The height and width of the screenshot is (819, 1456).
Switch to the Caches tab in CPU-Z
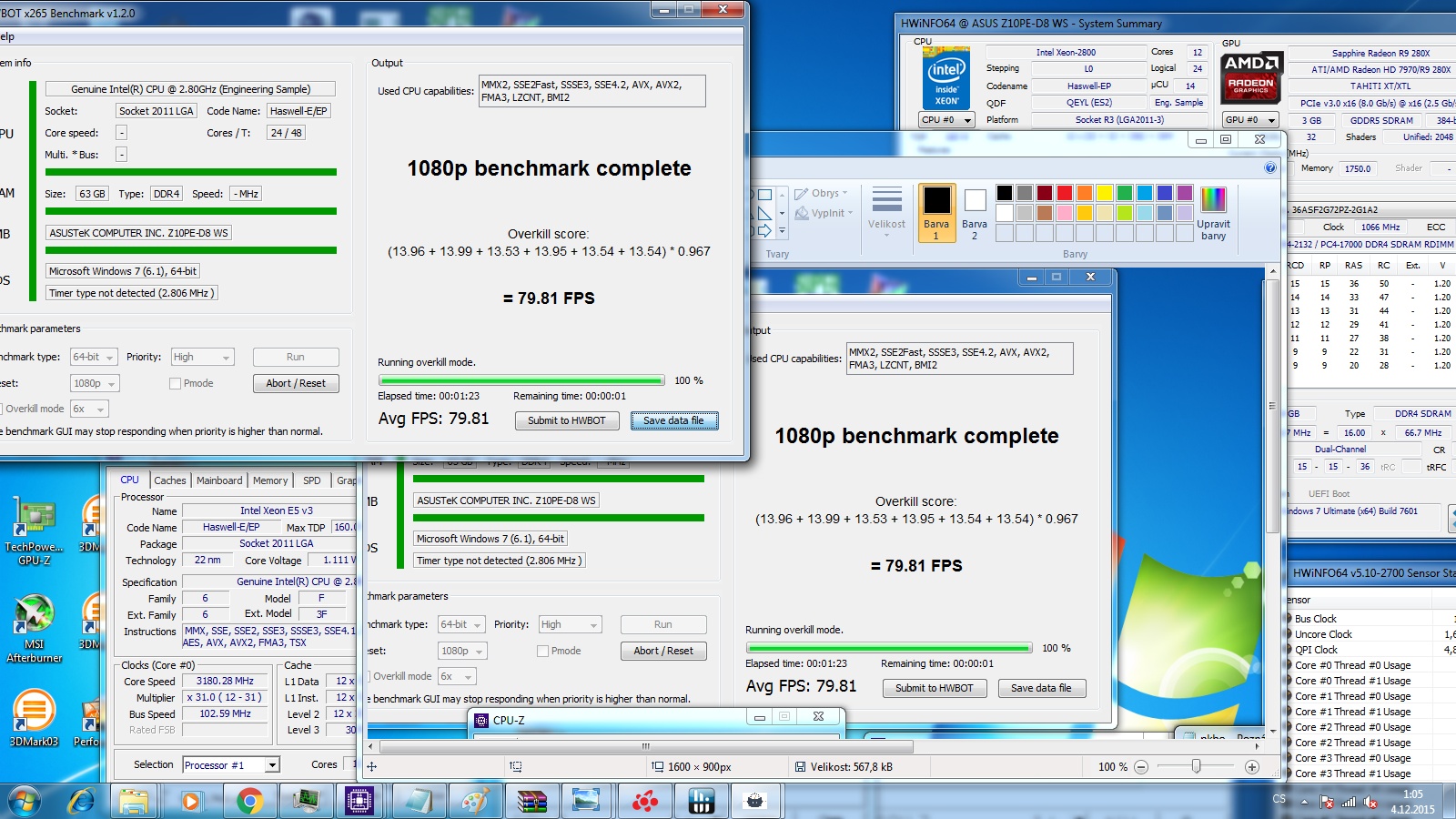coord(169,480)
